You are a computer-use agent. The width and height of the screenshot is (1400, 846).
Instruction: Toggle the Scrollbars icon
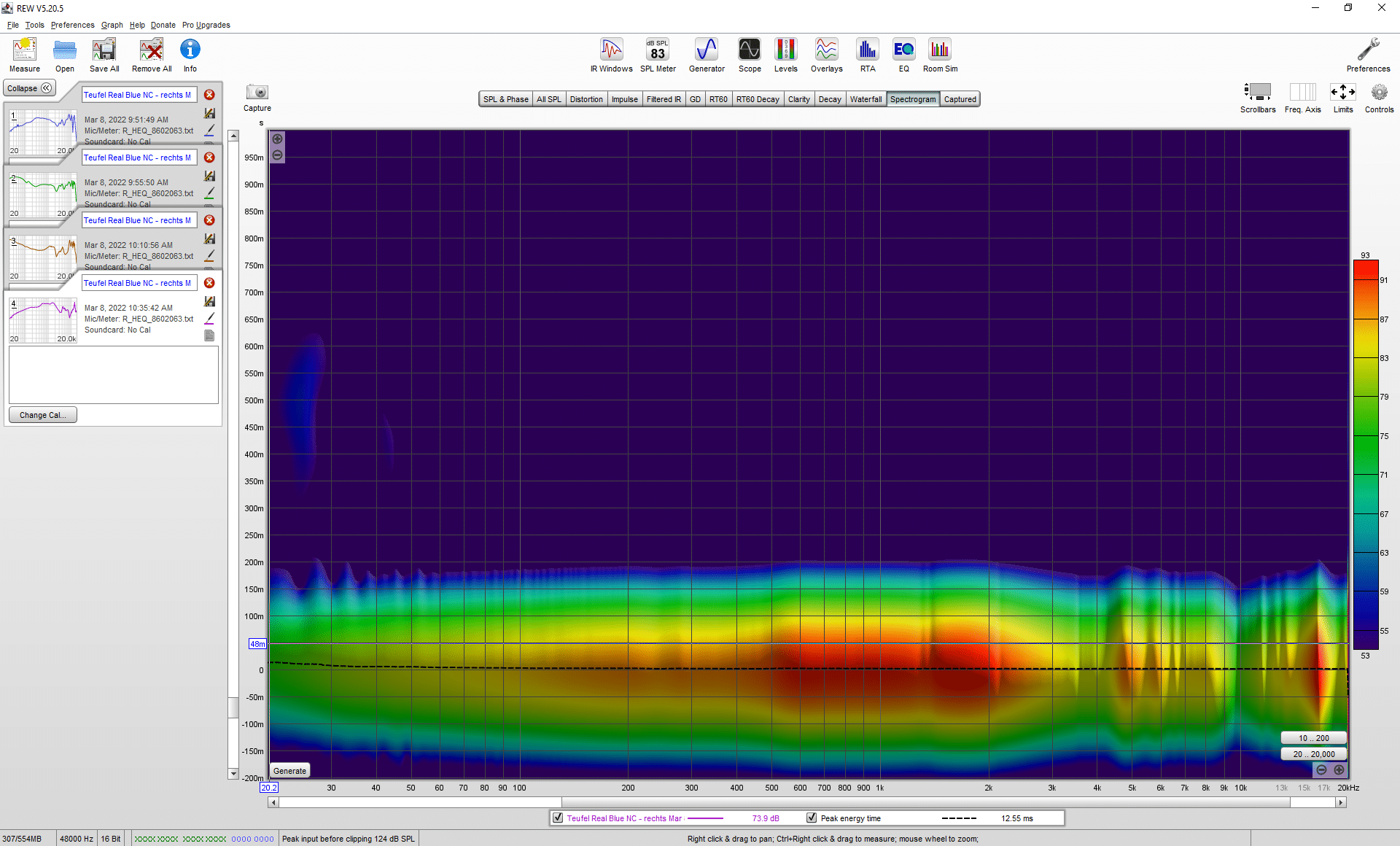(x=1258, y=92)
